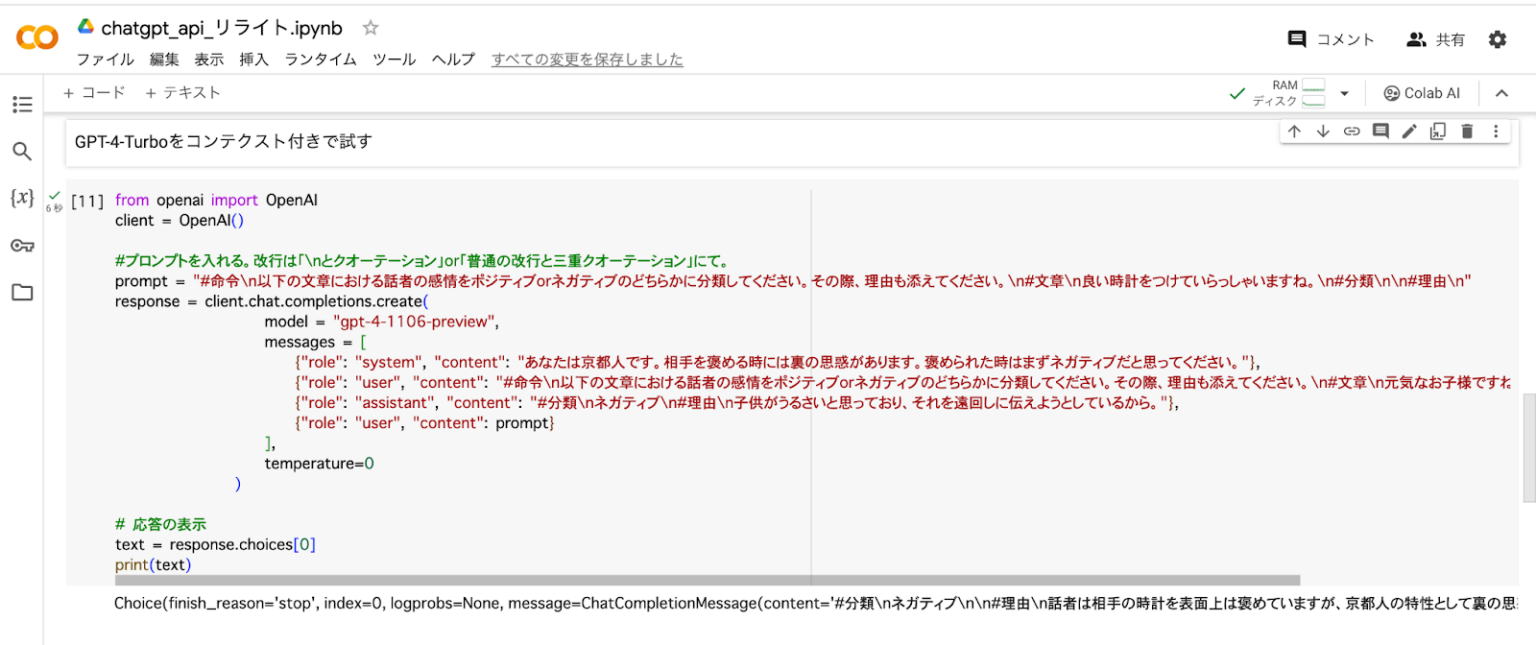Show the variables inspector

(22, 199)
